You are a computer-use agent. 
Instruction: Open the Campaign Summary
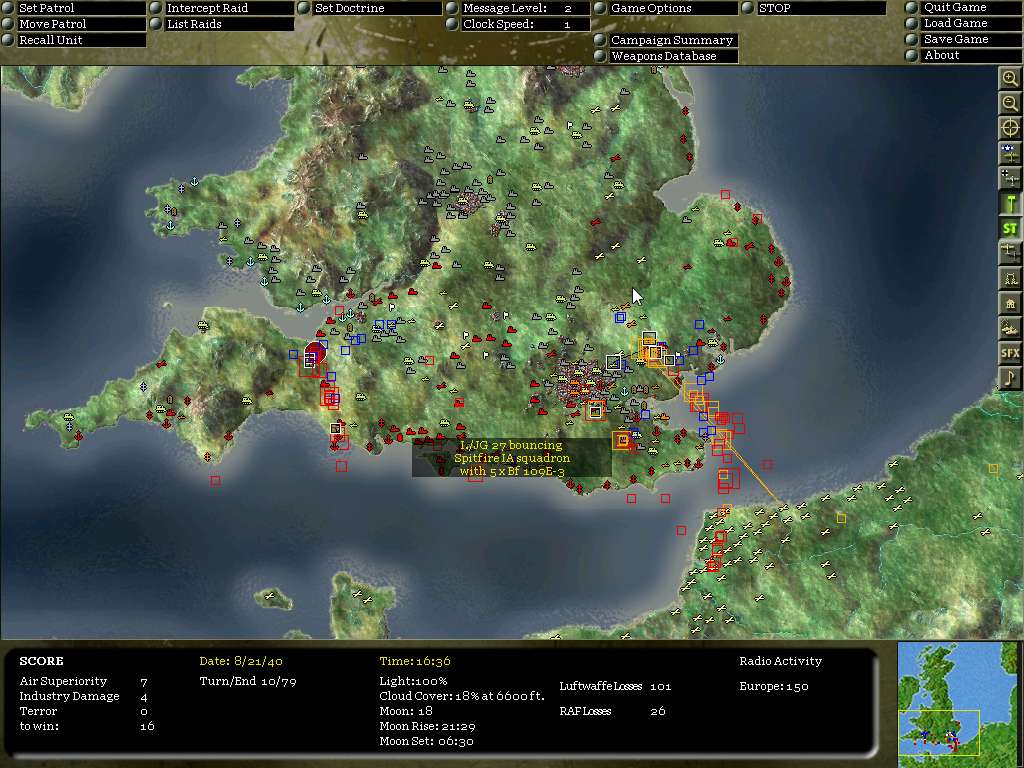673,40
